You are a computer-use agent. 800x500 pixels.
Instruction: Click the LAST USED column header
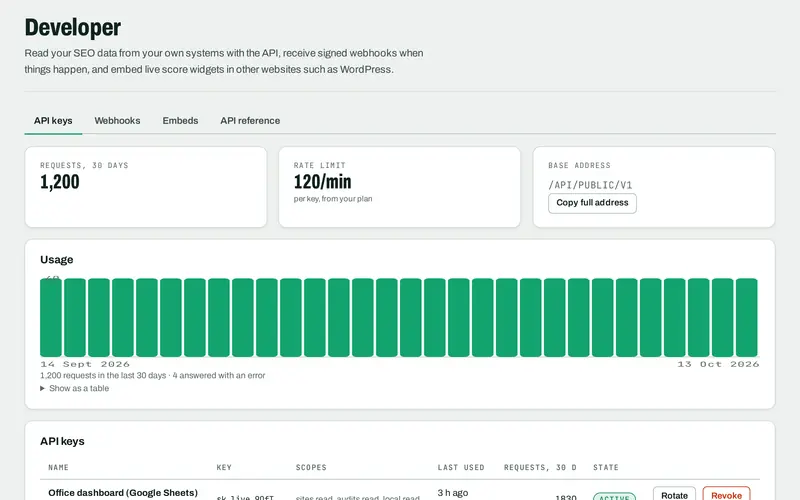click(x=461, y=467)
